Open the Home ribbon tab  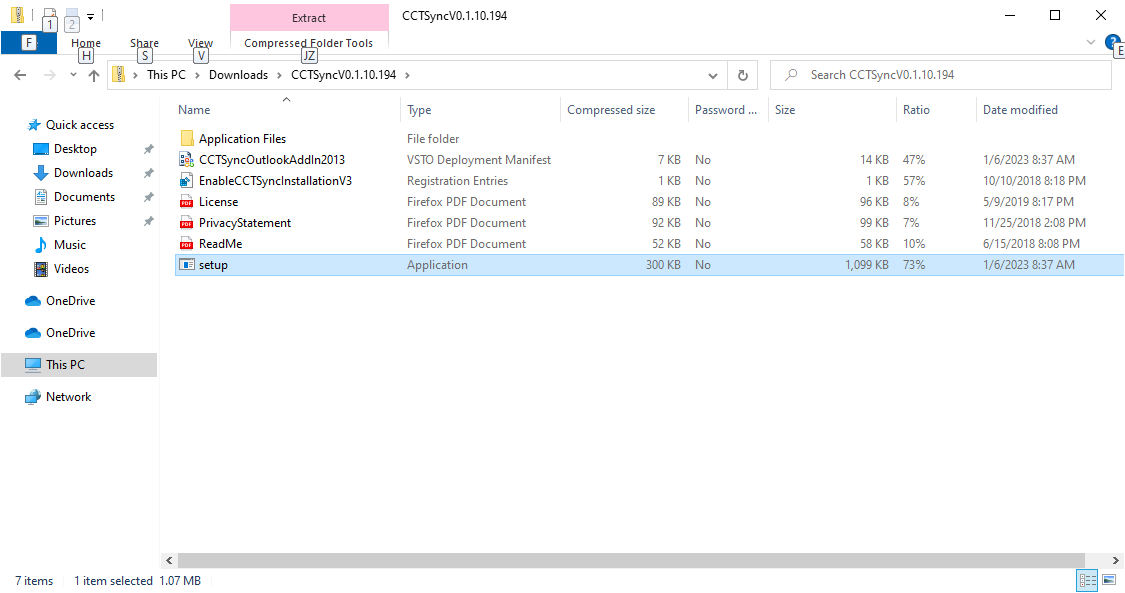point(86,43)
